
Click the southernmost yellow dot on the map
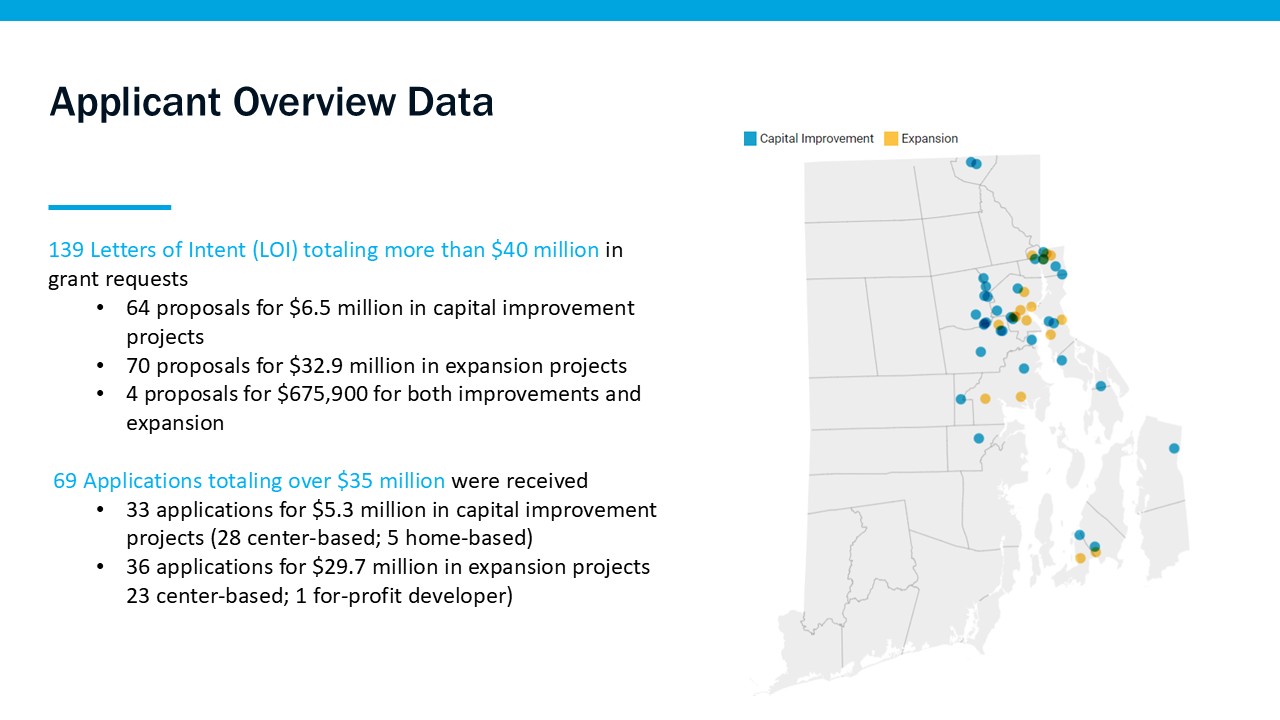click(x=1080, y=558)
